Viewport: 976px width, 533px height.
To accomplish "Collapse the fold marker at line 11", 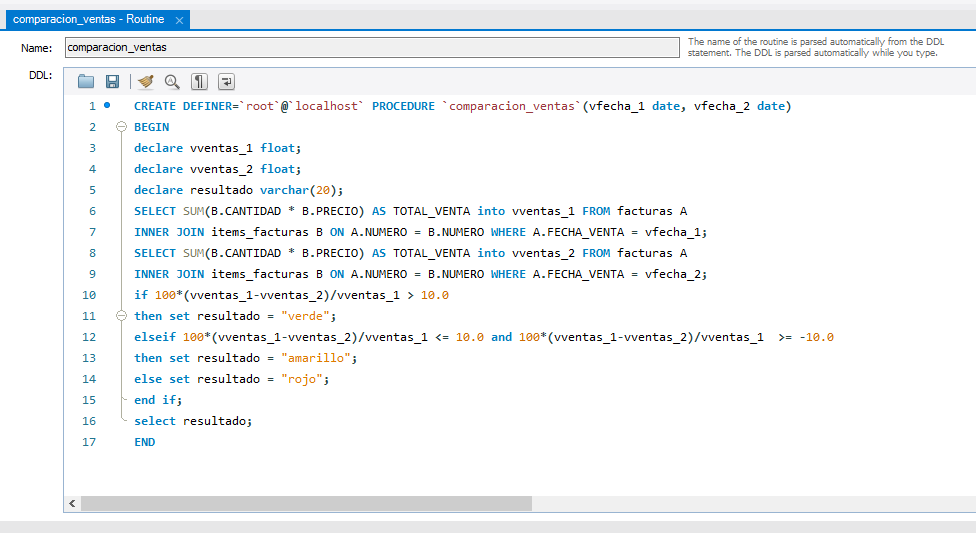I will click(x=121, y=316).
